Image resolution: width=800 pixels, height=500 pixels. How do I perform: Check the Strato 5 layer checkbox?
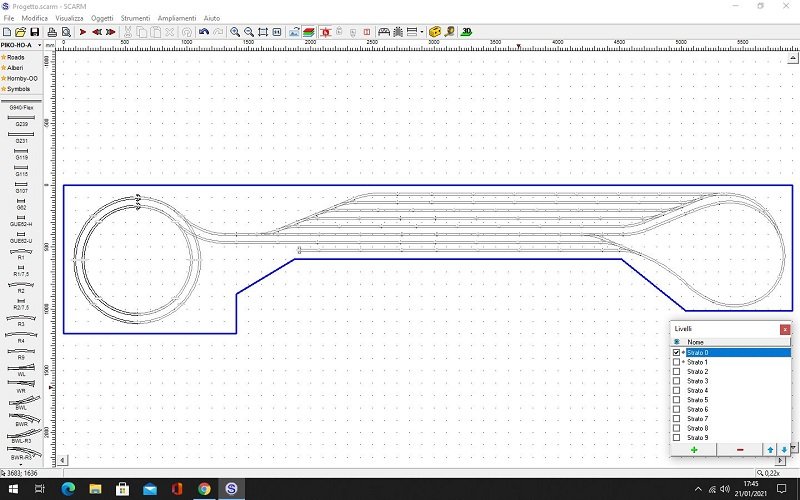[x=677, y=400]
